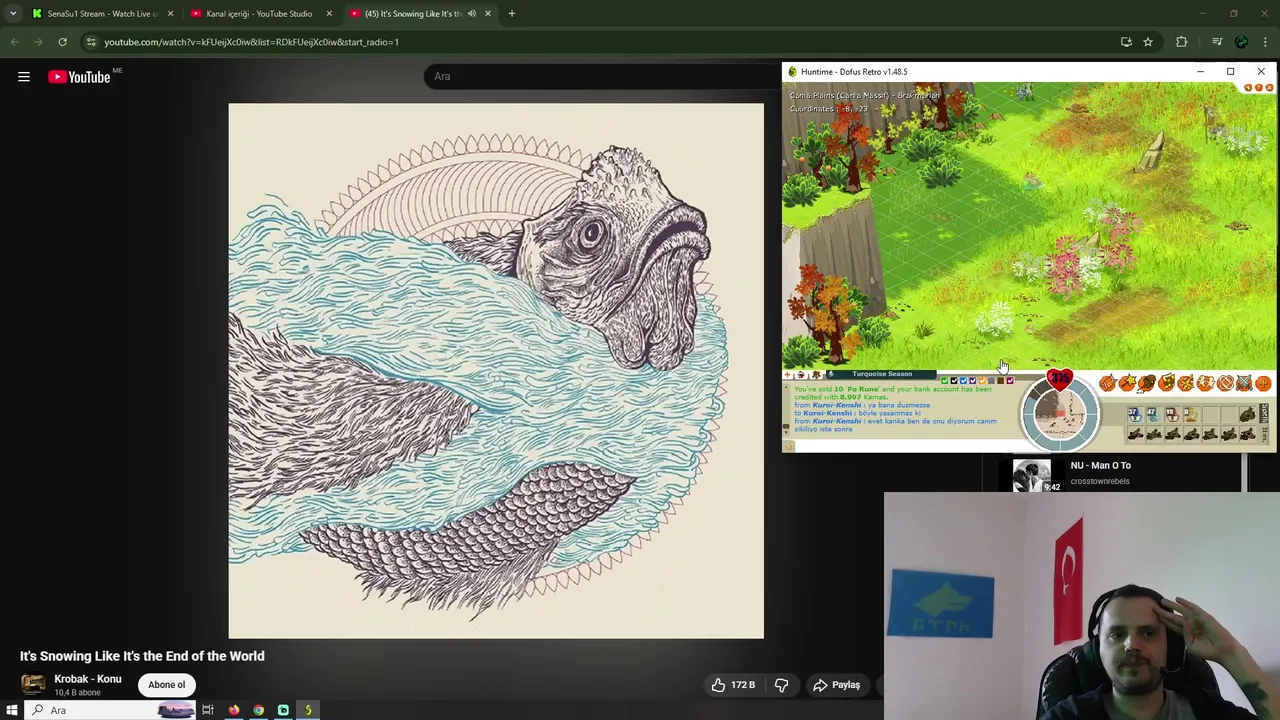This screenshot has width=1280, height=720.
Task: Select the spell slot numbered 8
Action: click(1192, 414)
